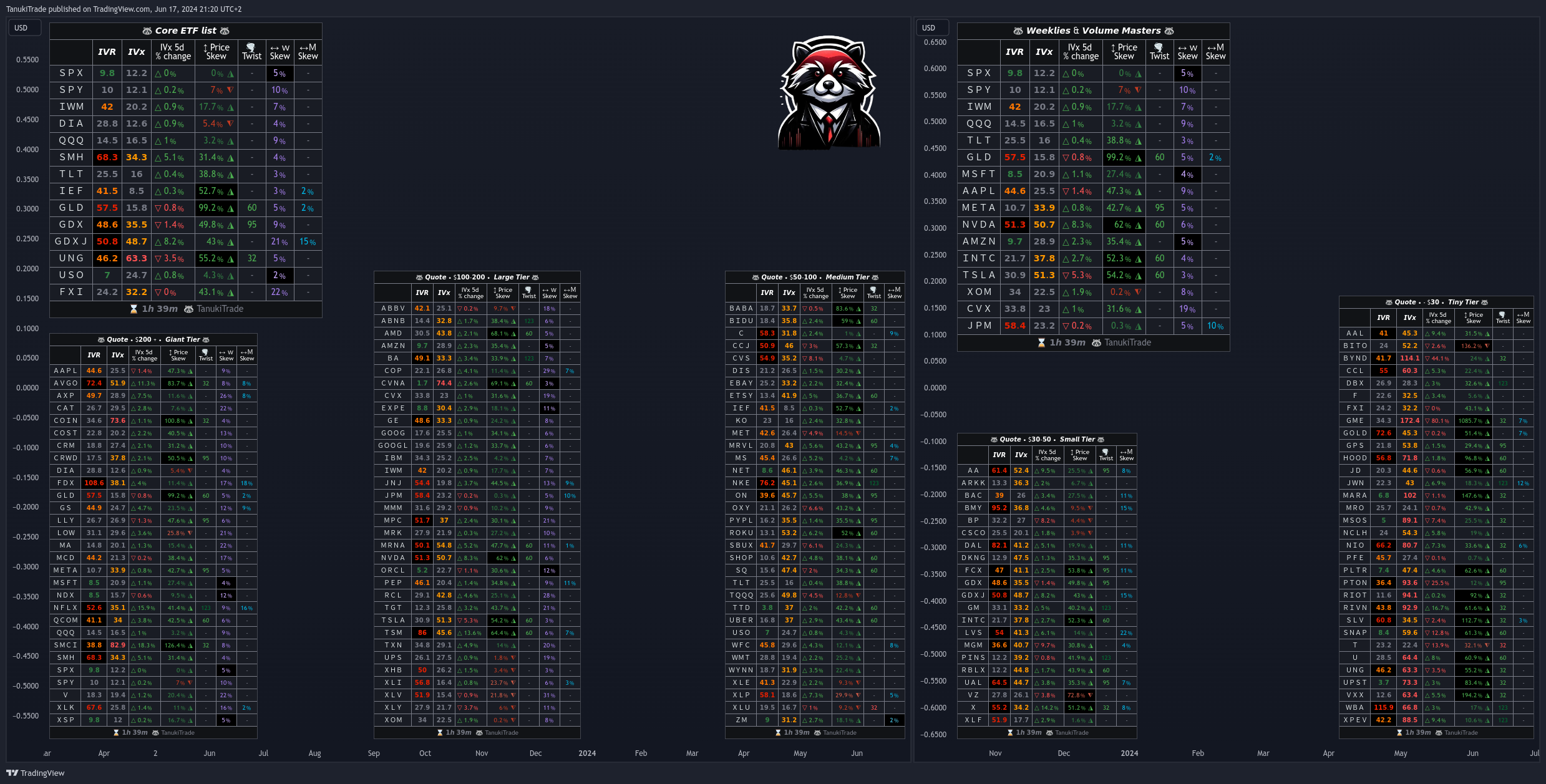Click the XPEV ticker in Tiny Tier table
Viewport: 1546px width, 784px height.
(x=1355, y=720)
